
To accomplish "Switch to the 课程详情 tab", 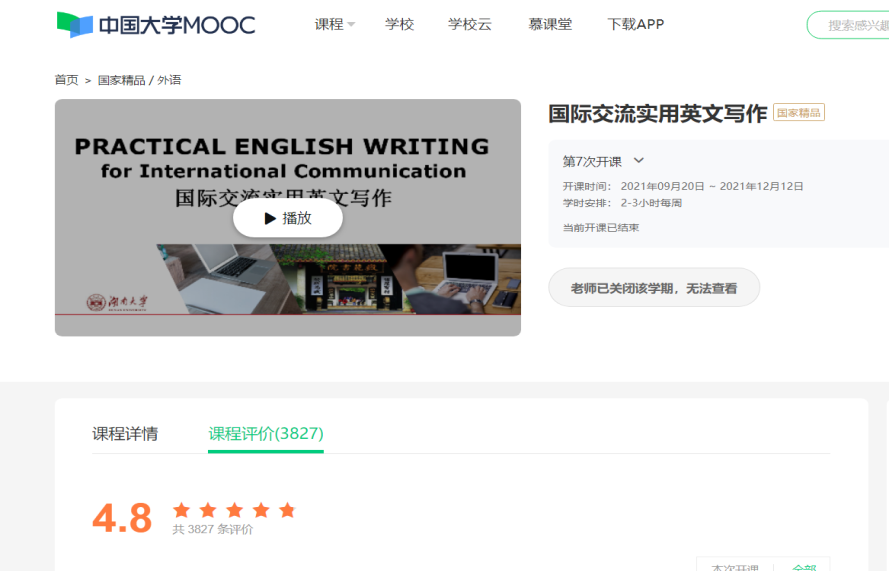I will 125,434.
